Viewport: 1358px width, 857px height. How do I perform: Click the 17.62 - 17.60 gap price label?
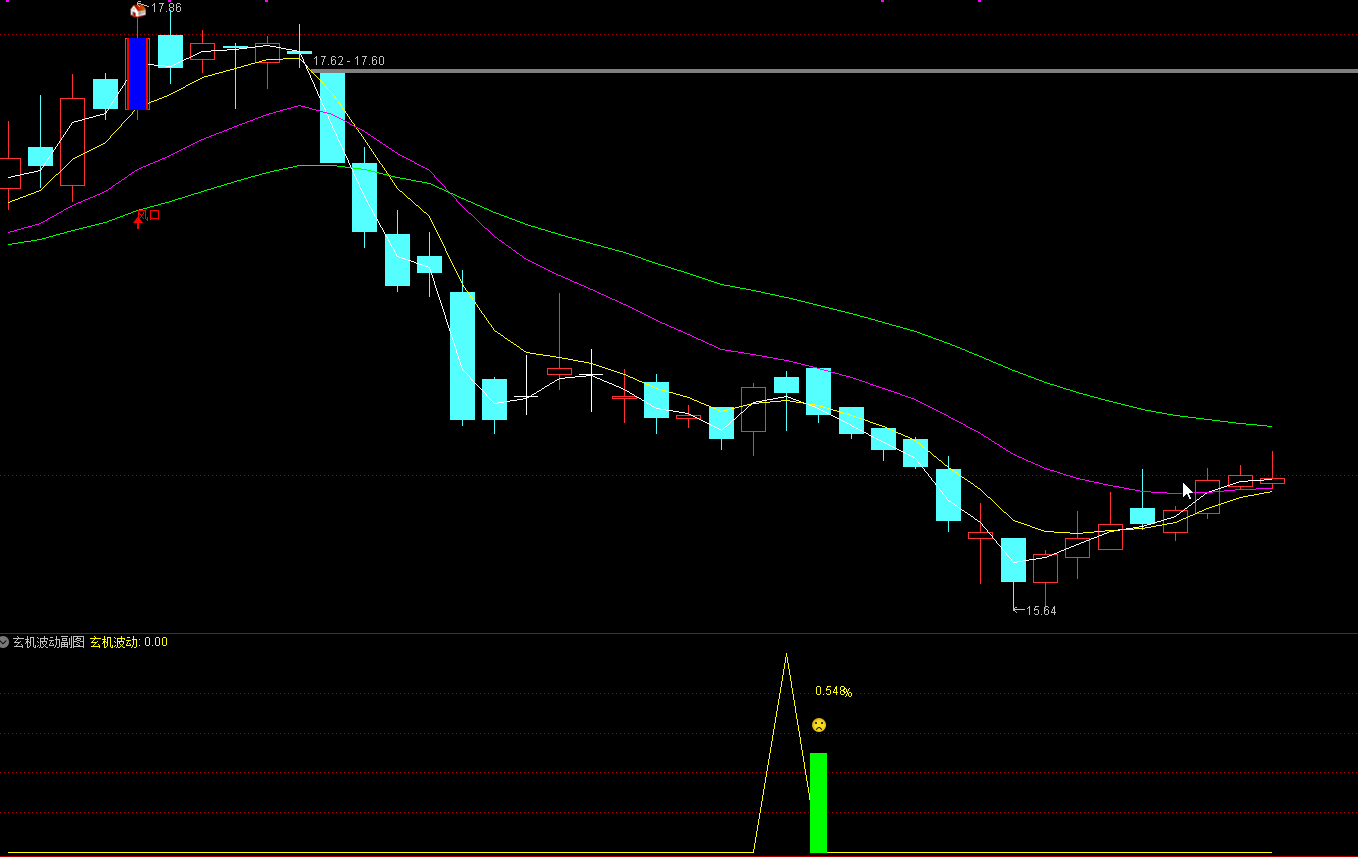tap(349, 61)
